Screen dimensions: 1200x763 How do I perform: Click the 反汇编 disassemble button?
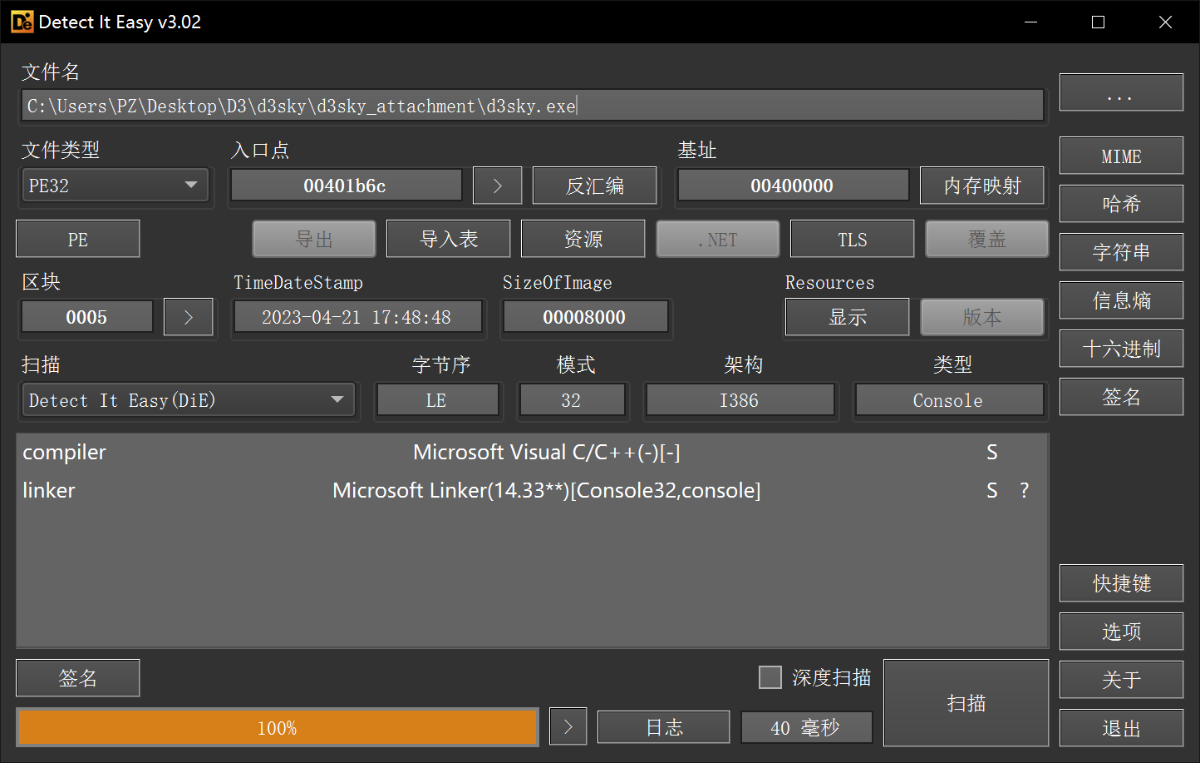pos(595,186)
